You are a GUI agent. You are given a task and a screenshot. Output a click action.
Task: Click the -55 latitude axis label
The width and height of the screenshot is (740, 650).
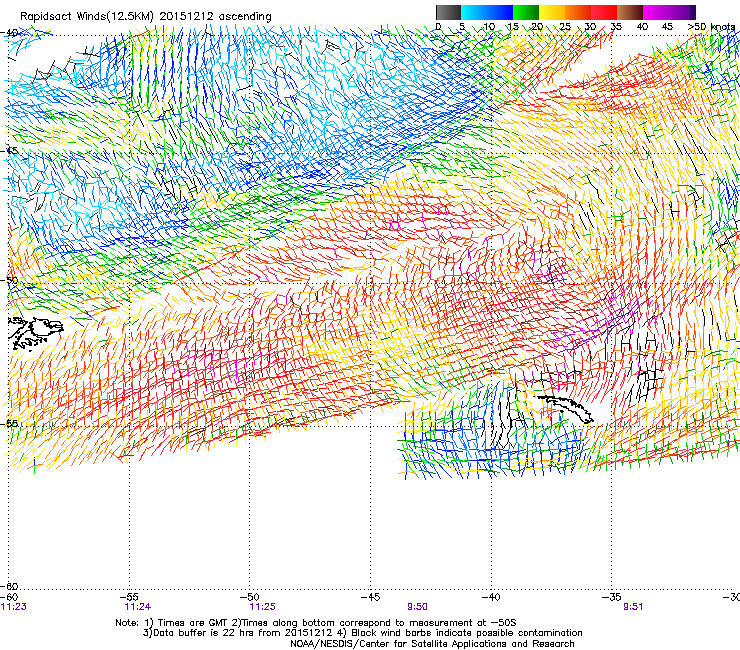(9, 423)
